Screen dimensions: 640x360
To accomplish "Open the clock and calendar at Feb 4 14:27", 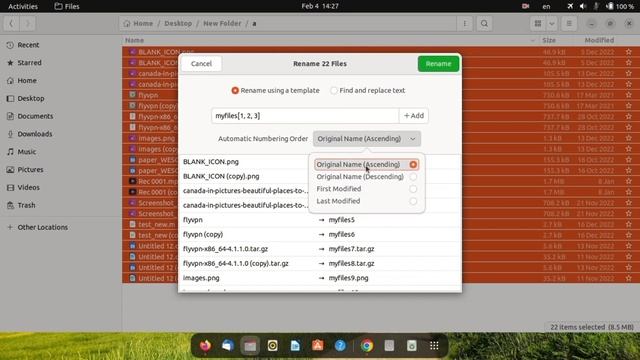I will pos(320,6).
